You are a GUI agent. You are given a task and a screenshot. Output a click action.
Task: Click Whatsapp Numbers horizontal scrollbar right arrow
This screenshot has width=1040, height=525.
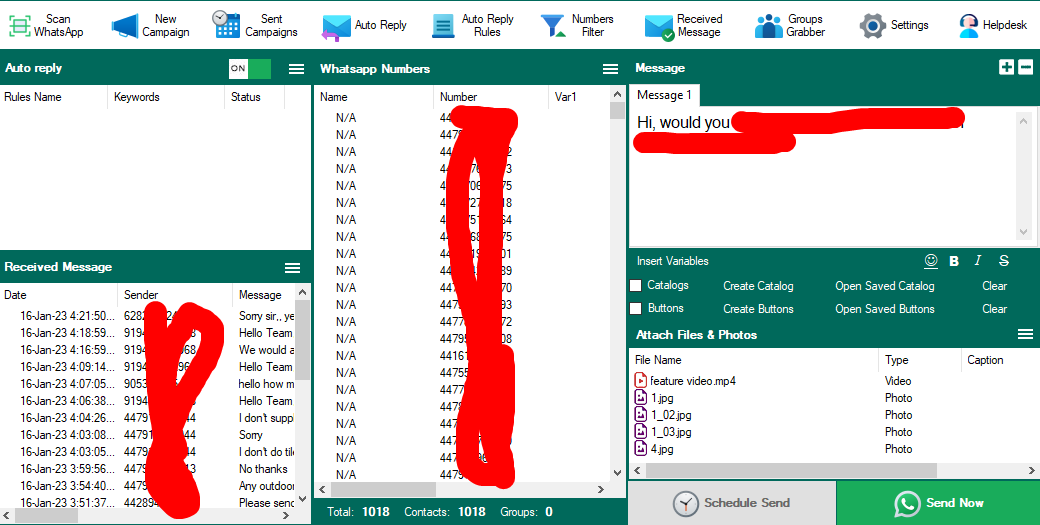(x=601, y=490)
